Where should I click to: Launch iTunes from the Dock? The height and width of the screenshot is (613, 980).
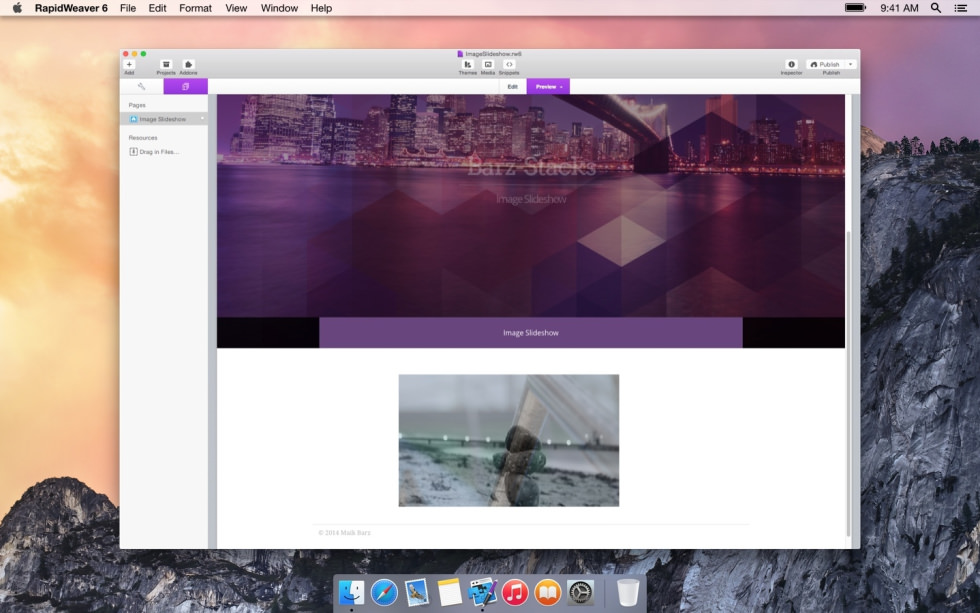click(x=515, y=592)
